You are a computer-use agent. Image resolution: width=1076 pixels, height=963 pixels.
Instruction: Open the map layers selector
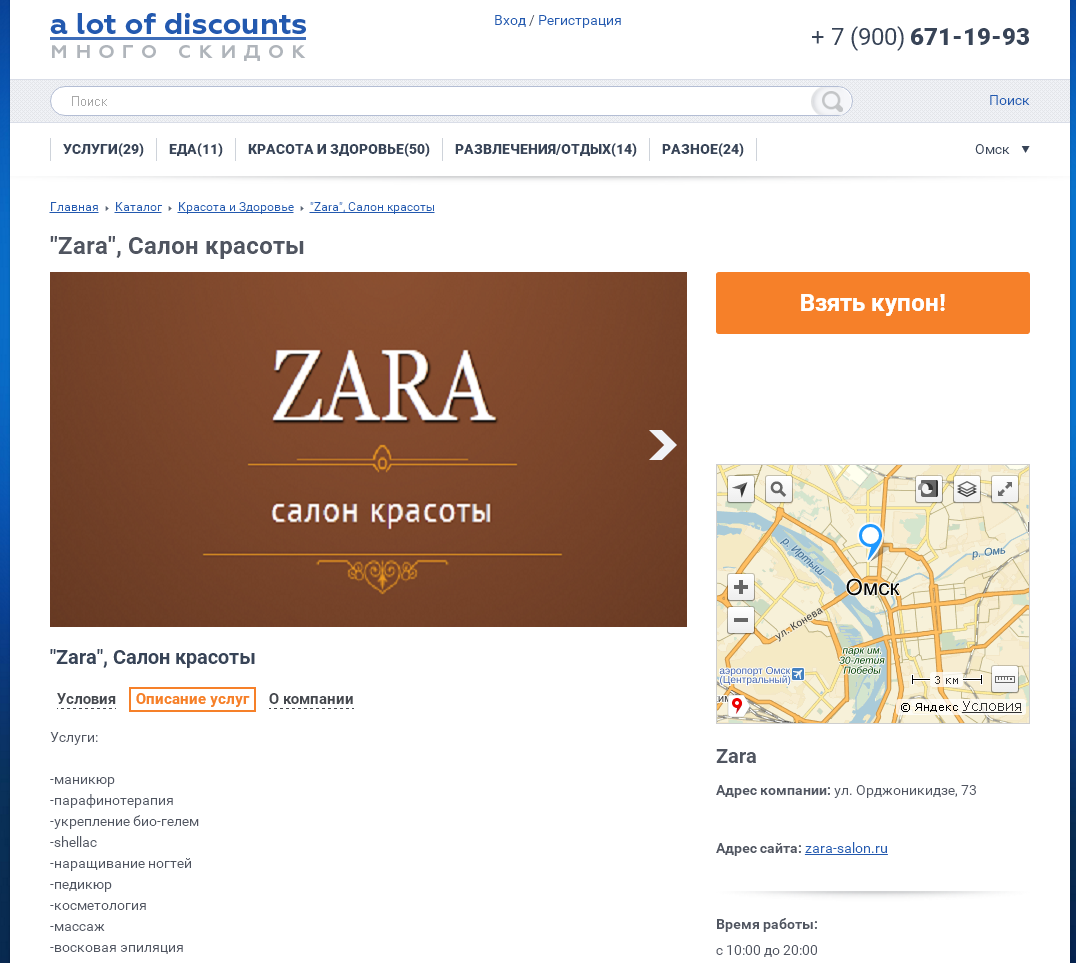966,489
